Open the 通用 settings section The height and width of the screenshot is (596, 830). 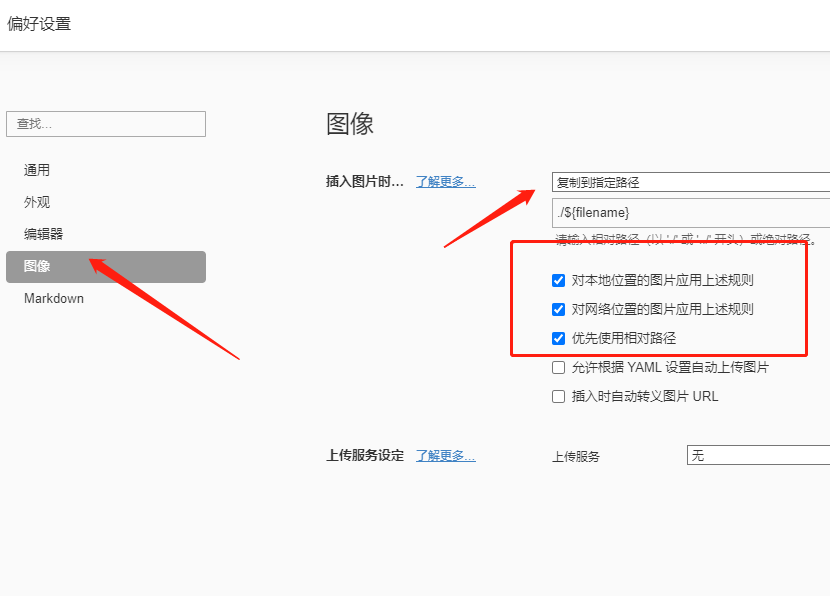coord(37,170)
